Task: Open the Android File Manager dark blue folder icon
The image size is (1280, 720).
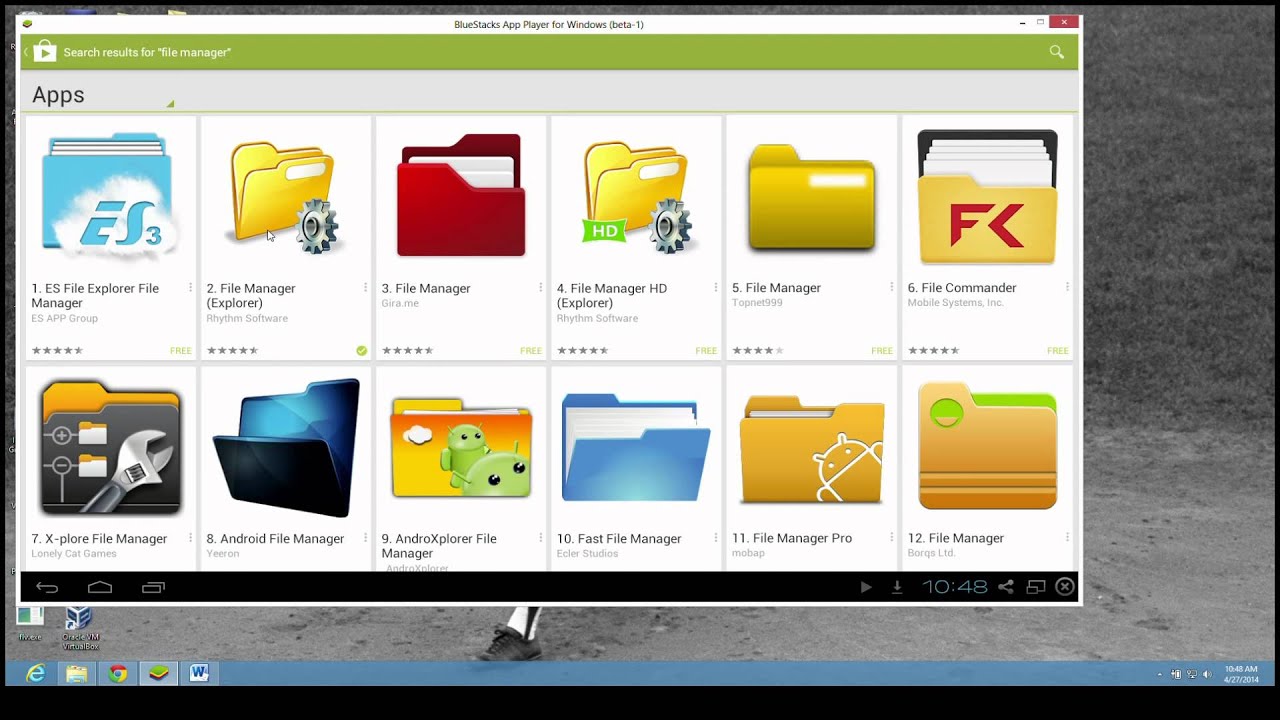Action: tap(286, 447)
